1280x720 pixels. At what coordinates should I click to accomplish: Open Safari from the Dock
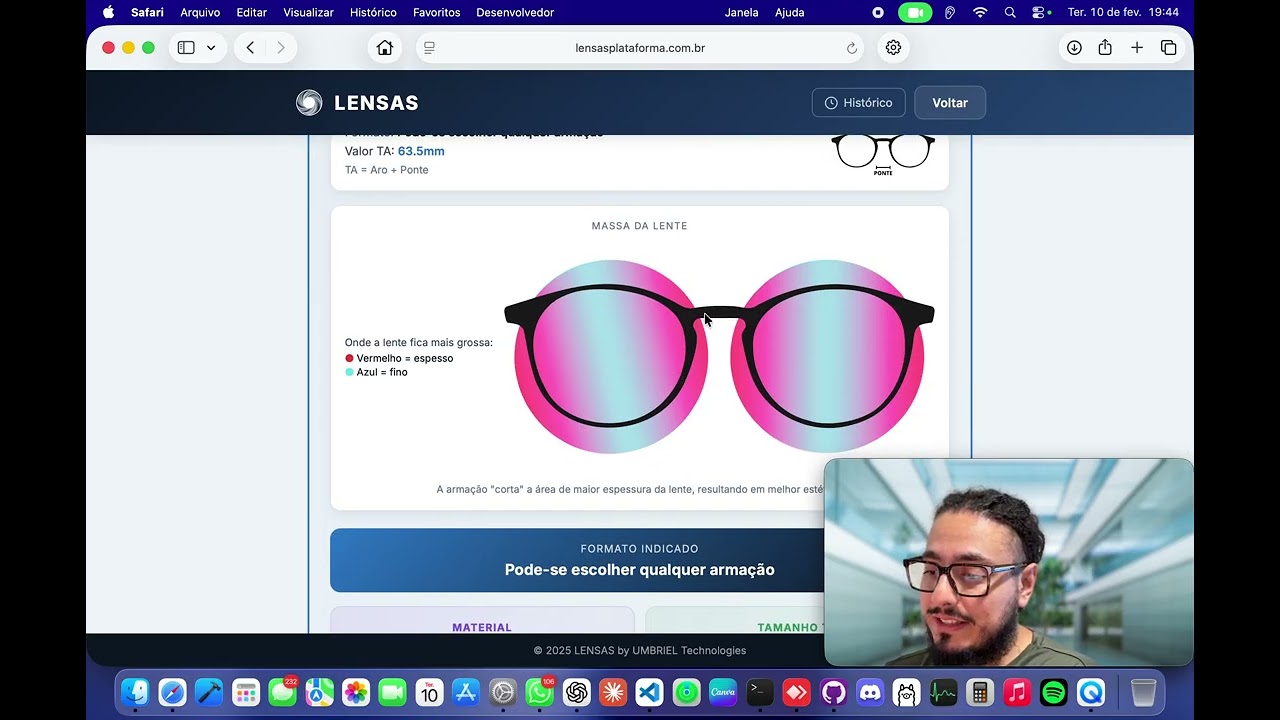pyautogui.click(x=172, y=692)
